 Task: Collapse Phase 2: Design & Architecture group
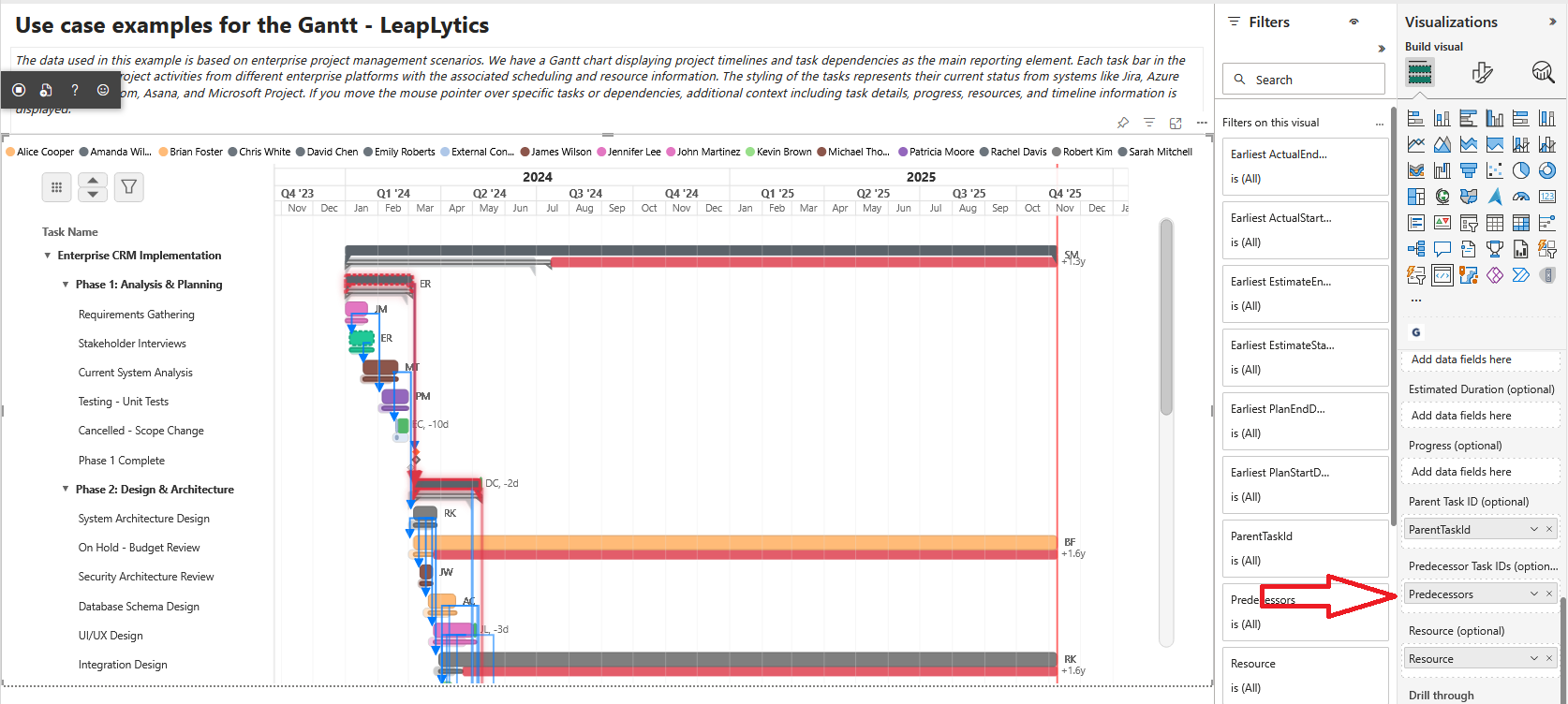[x=66, y=490]
